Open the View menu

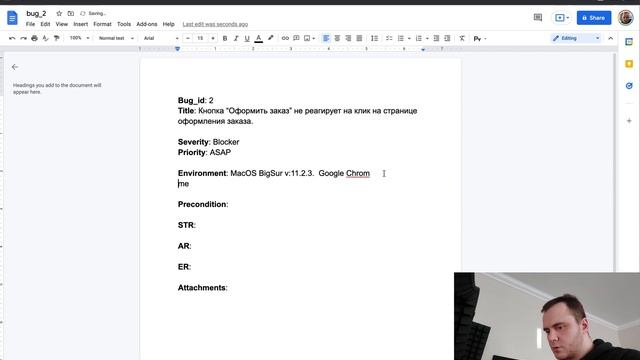coord(62,24)
